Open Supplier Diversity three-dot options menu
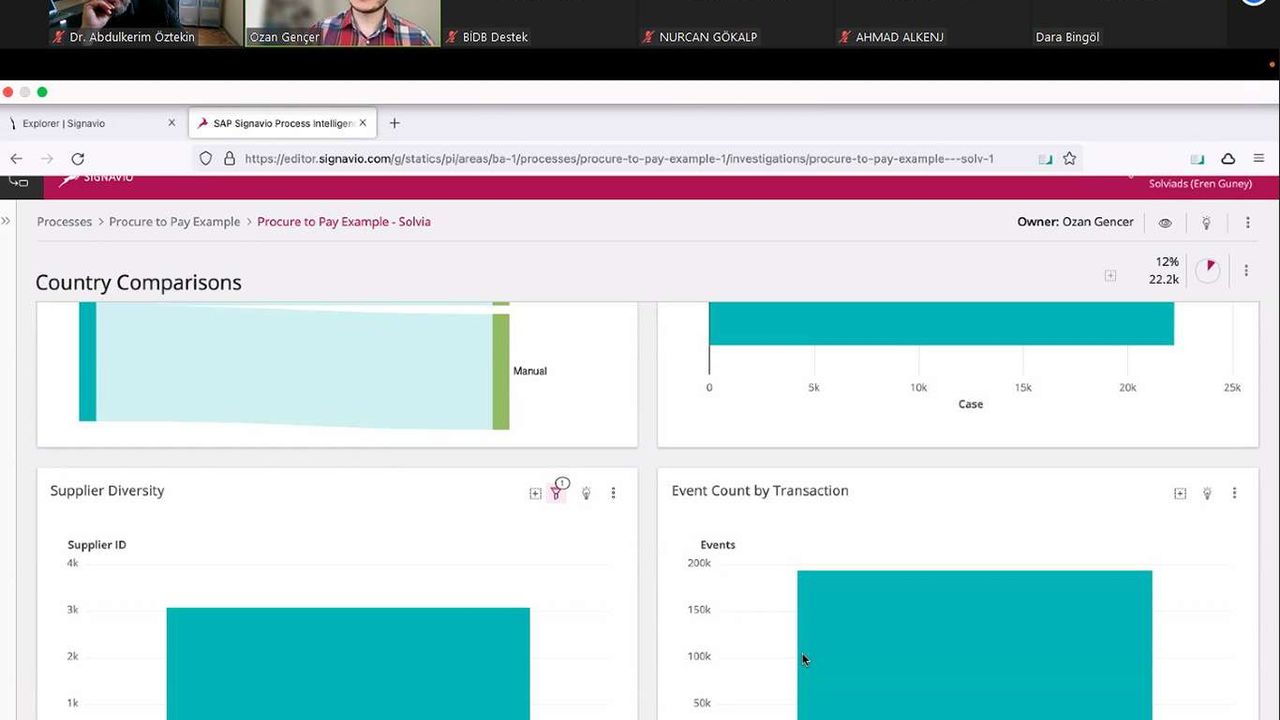 click(613, 493)
